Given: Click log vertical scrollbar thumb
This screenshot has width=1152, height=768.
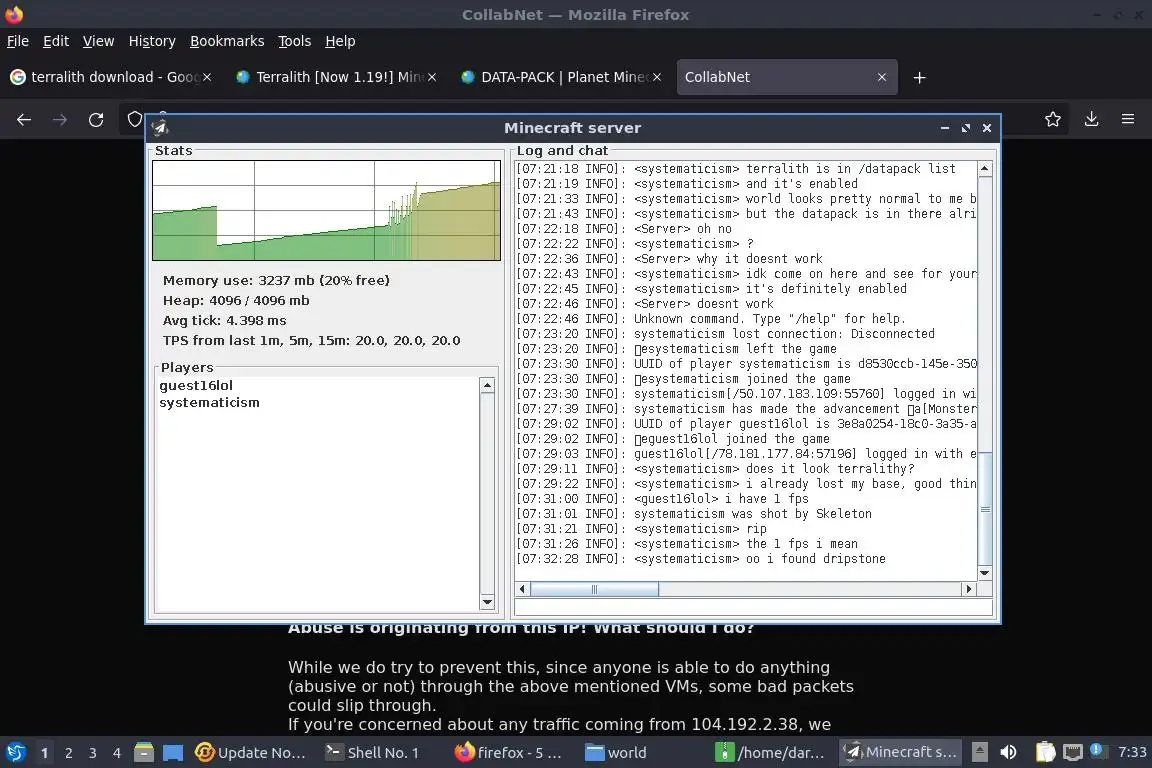Looking at the screenshot, I should pos(985,509).
